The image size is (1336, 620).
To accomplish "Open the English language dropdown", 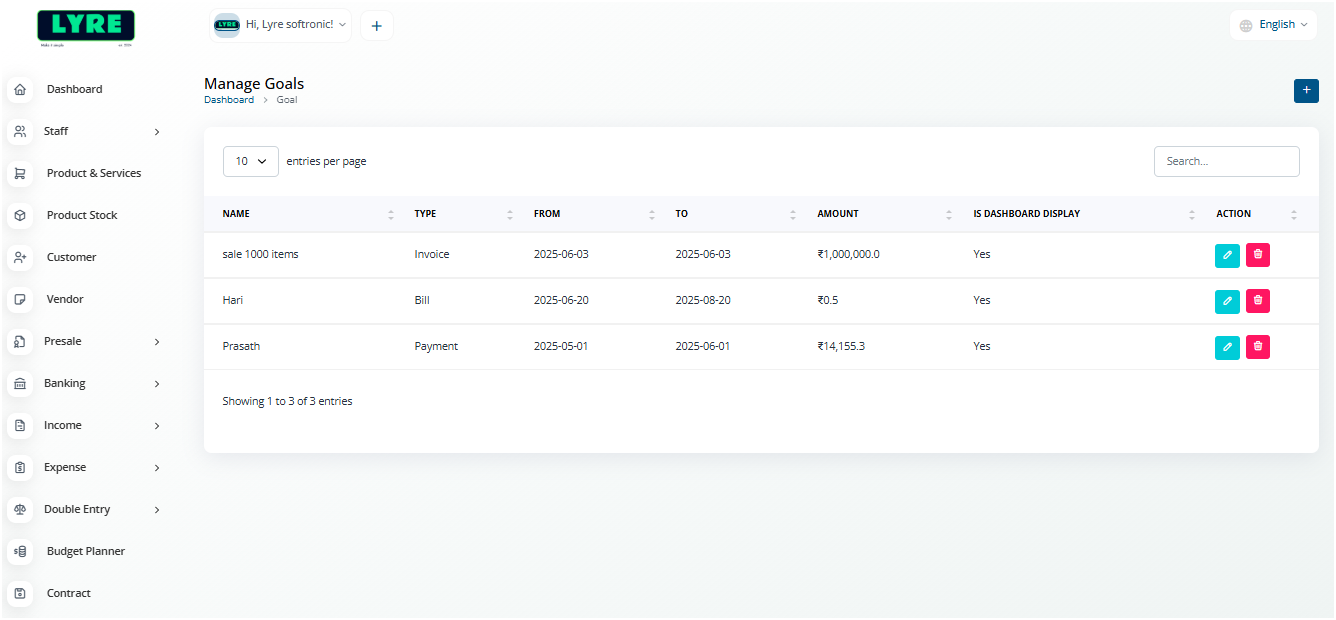I will [x=1273, y=25].
